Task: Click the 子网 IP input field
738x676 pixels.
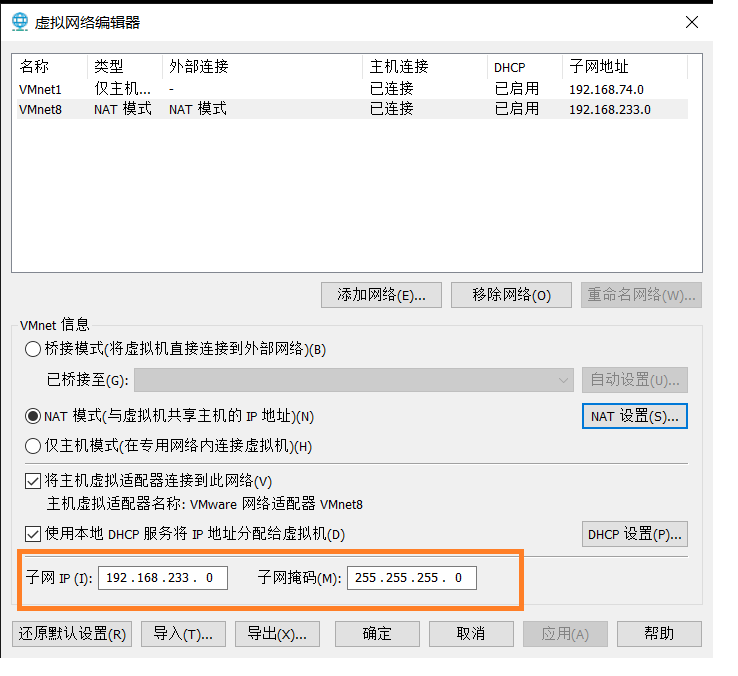Action: pyautogui.click(x=163, y=578)
